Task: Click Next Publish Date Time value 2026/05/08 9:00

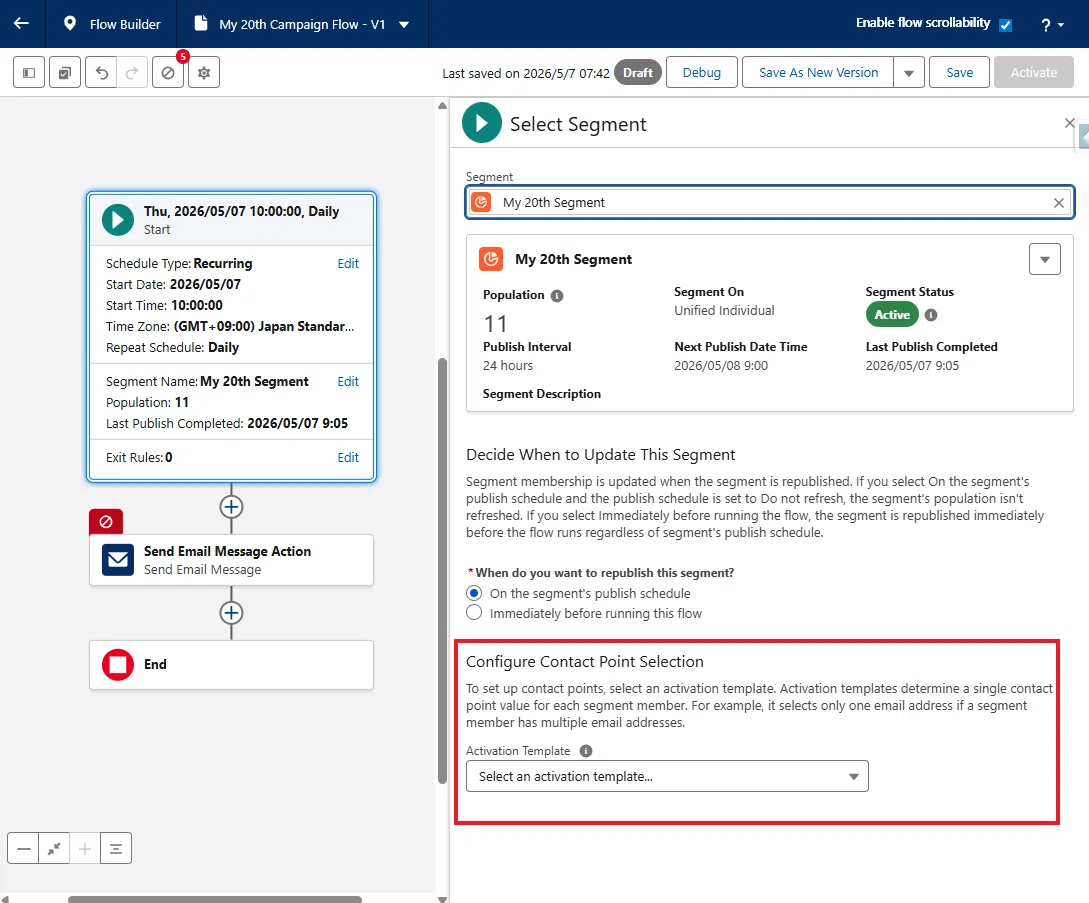Action: tap(721, 365)
